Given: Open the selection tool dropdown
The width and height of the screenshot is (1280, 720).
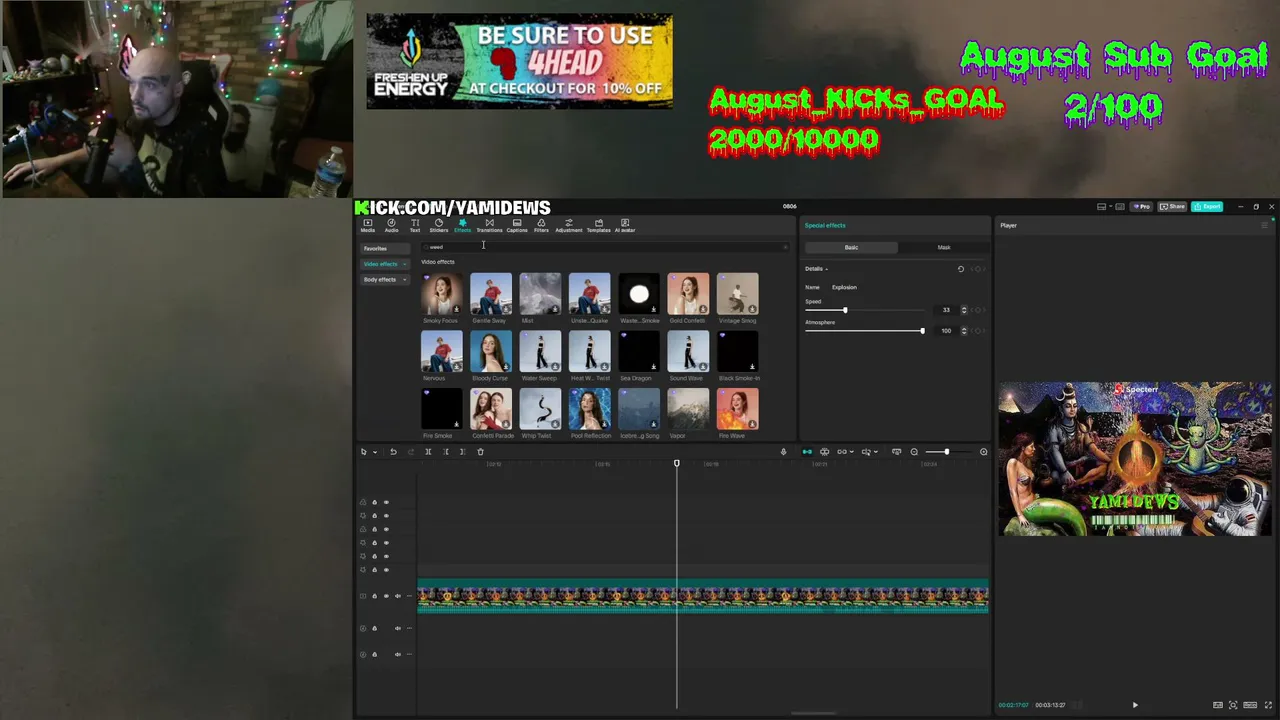Looking at the screenshot, I should [375, 452].
